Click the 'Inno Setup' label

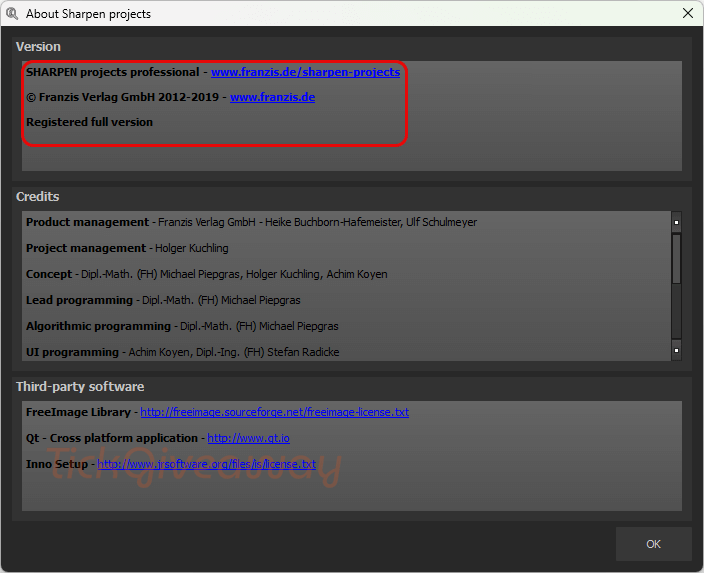[x=57, y=464]
